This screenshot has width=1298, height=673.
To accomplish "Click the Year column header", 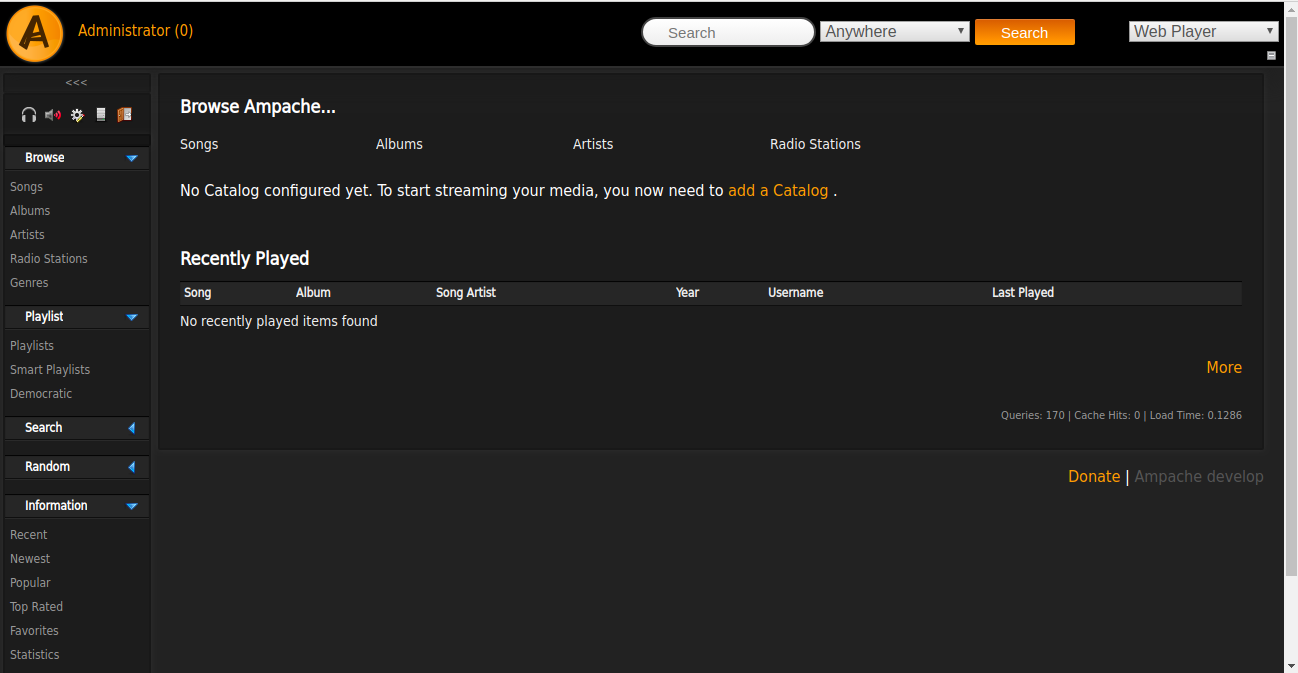I will pyautogui.click(x=687, y=293).
